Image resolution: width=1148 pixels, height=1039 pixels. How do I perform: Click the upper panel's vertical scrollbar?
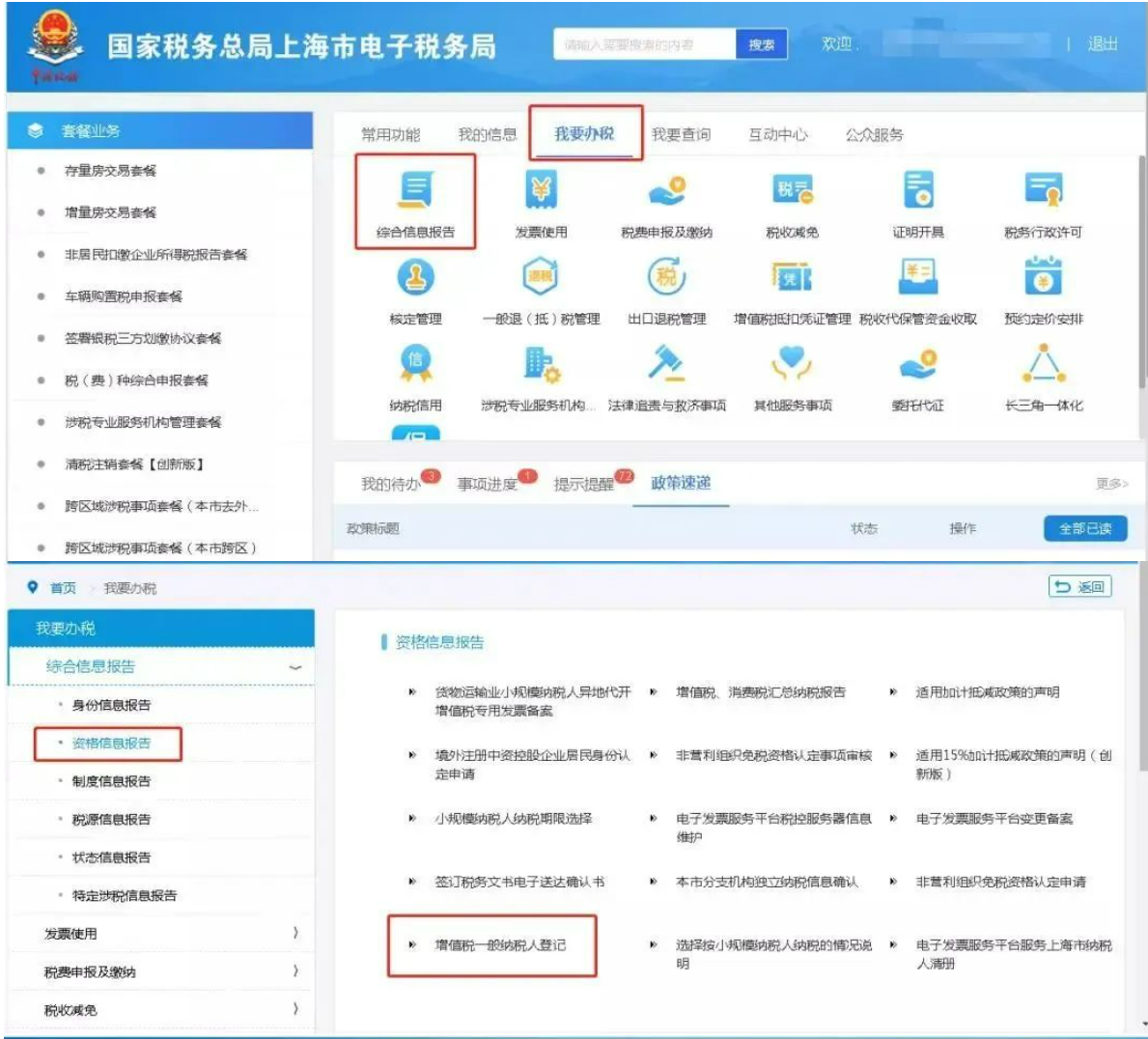(1143, 271)
